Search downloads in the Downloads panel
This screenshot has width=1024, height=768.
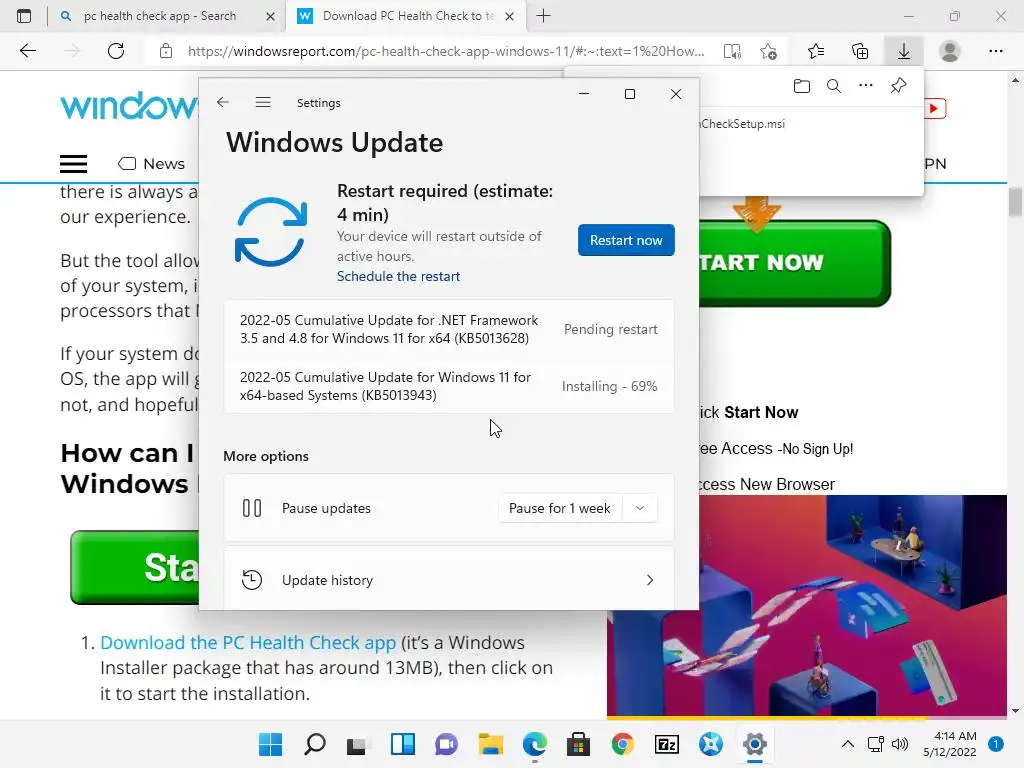coord(834,86)
